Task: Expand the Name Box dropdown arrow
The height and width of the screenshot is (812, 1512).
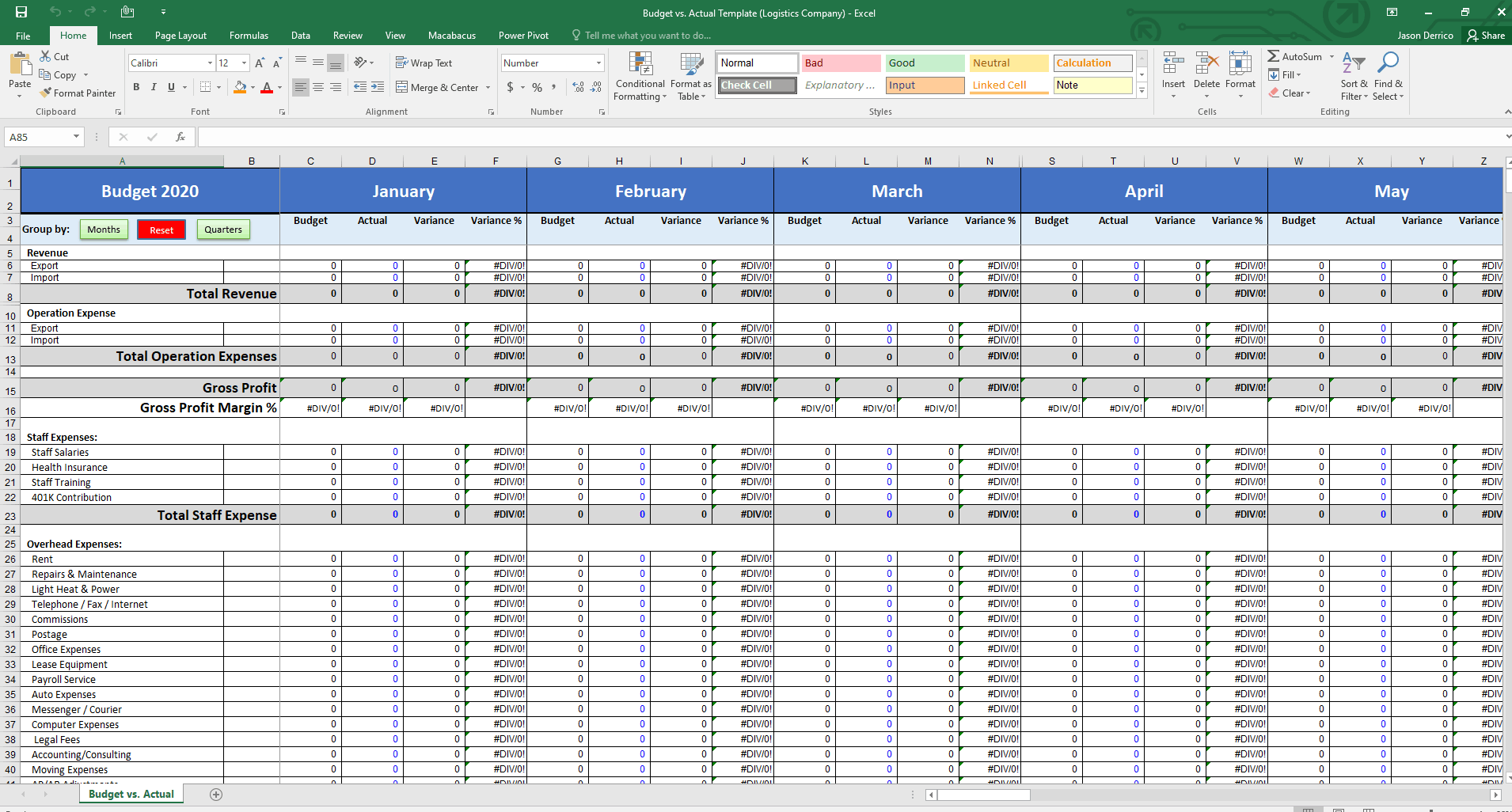Action: pyautogui.click(x=76, y=137)
